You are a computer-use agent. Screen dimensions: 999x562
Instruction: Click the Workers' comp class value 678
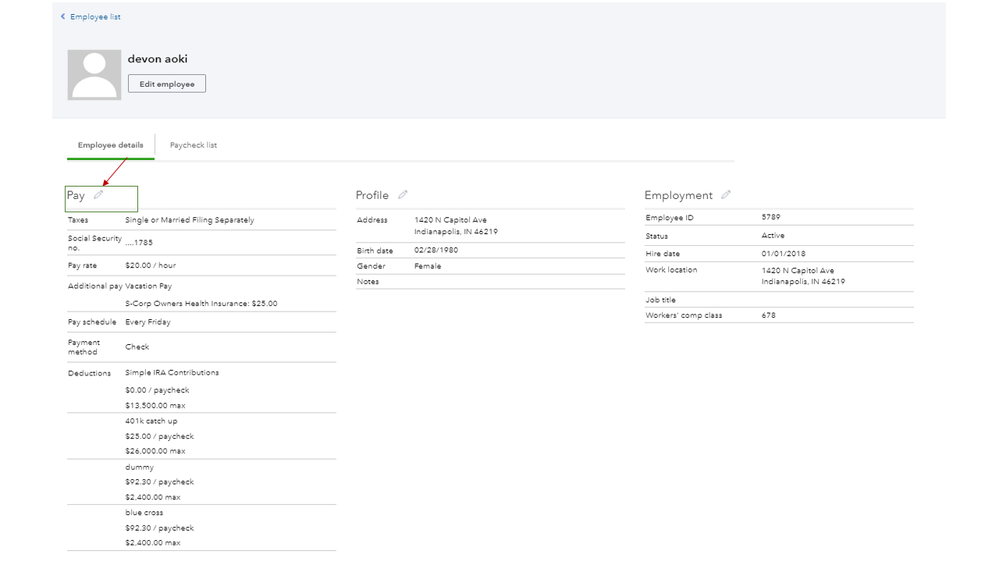768,315
